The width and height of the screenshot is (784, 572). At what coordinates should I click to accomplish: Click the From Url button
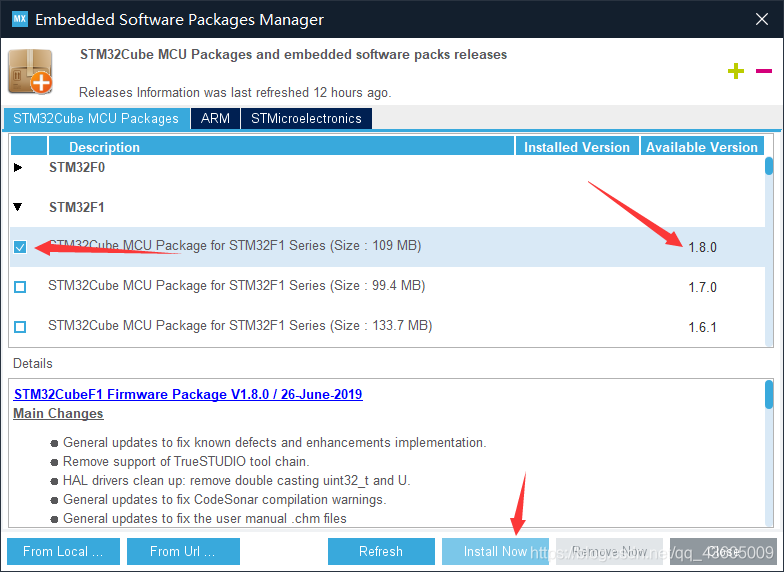(183, 551)
